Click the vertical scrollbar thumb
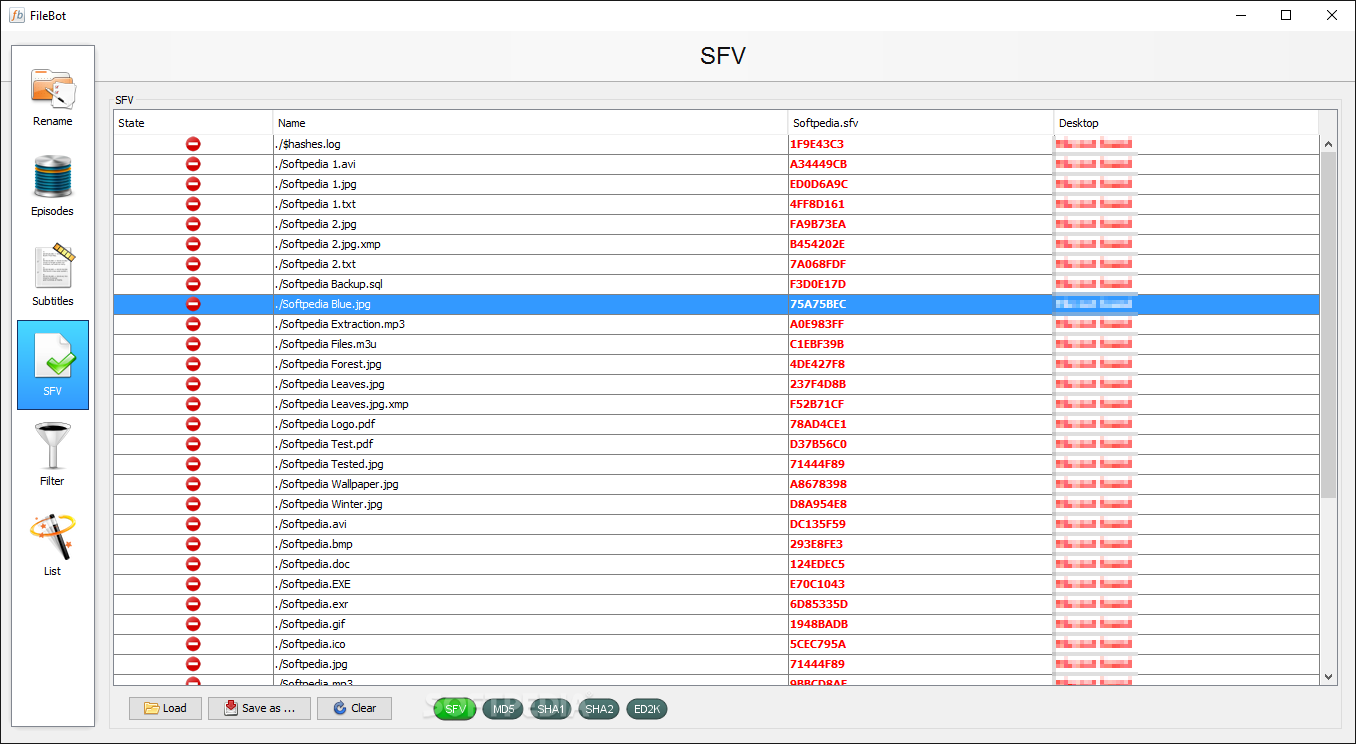Image resolution: width=1356 pixels, height=744 pixels. click(1328, 325)
